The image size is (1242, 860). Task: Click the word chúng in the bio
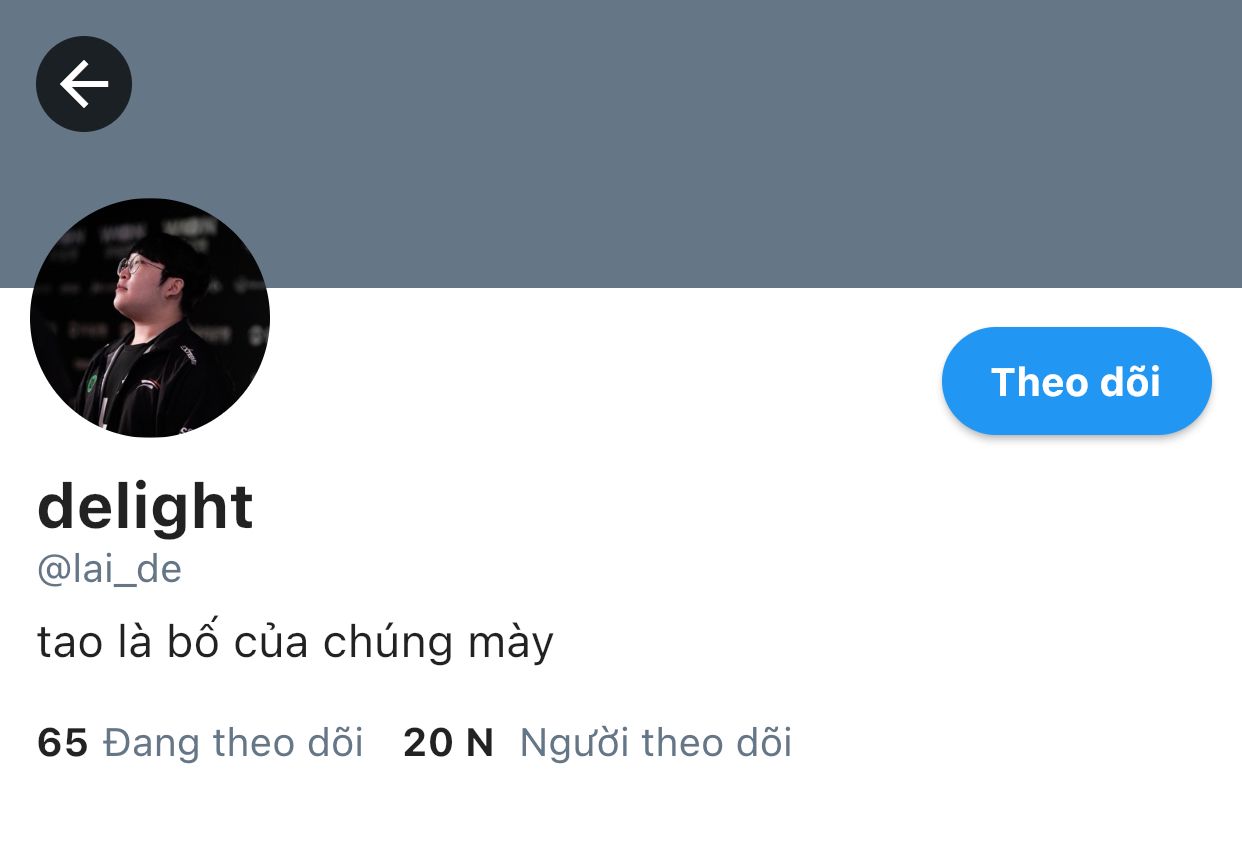[388, 642]
